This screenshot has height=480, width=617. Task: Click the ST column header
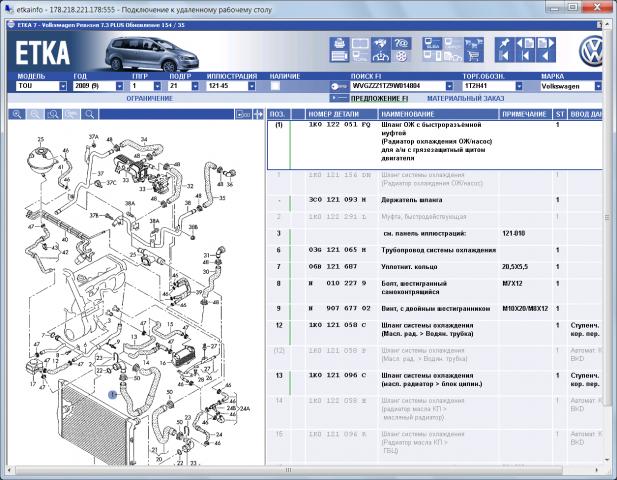[560, 114]
